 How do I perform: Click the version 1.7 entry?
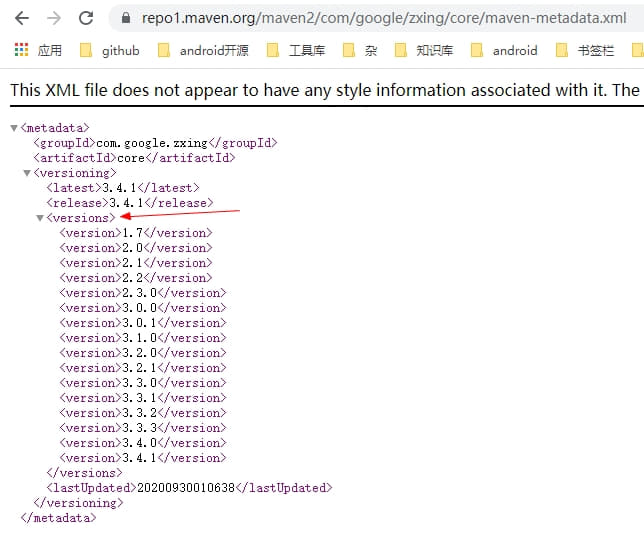[x=136, y=233]
